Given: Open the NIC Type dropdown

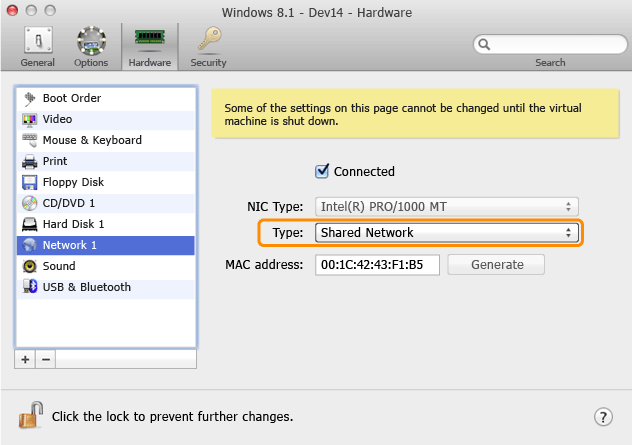Looking at the screenshot, I should point(447,207).
